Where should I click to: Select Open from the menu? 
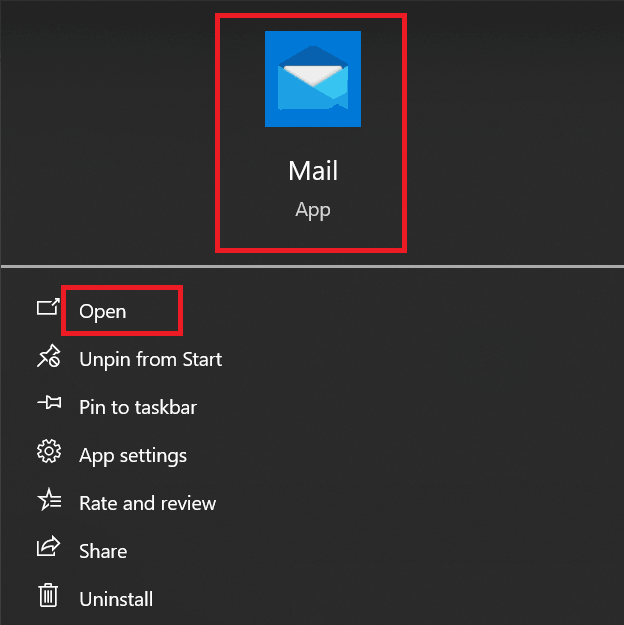point(102,311)
